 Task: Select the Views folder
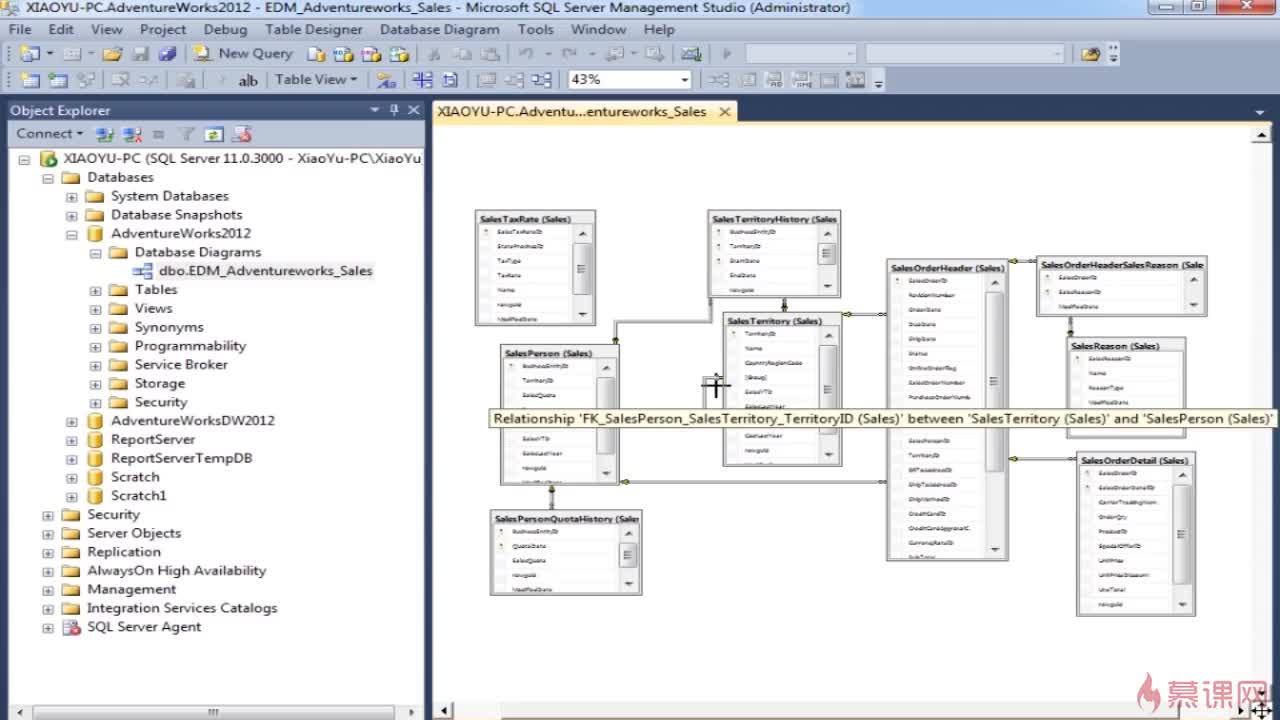point(154,308)
